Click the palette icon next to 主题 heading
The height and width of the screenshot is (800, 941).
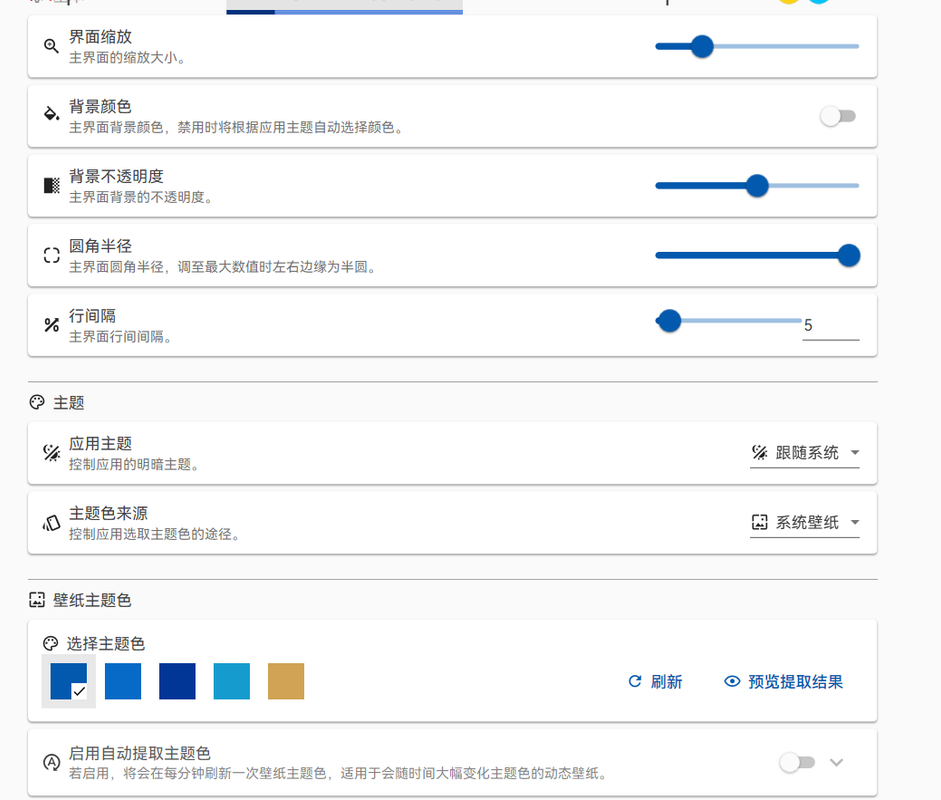(37, 402)
